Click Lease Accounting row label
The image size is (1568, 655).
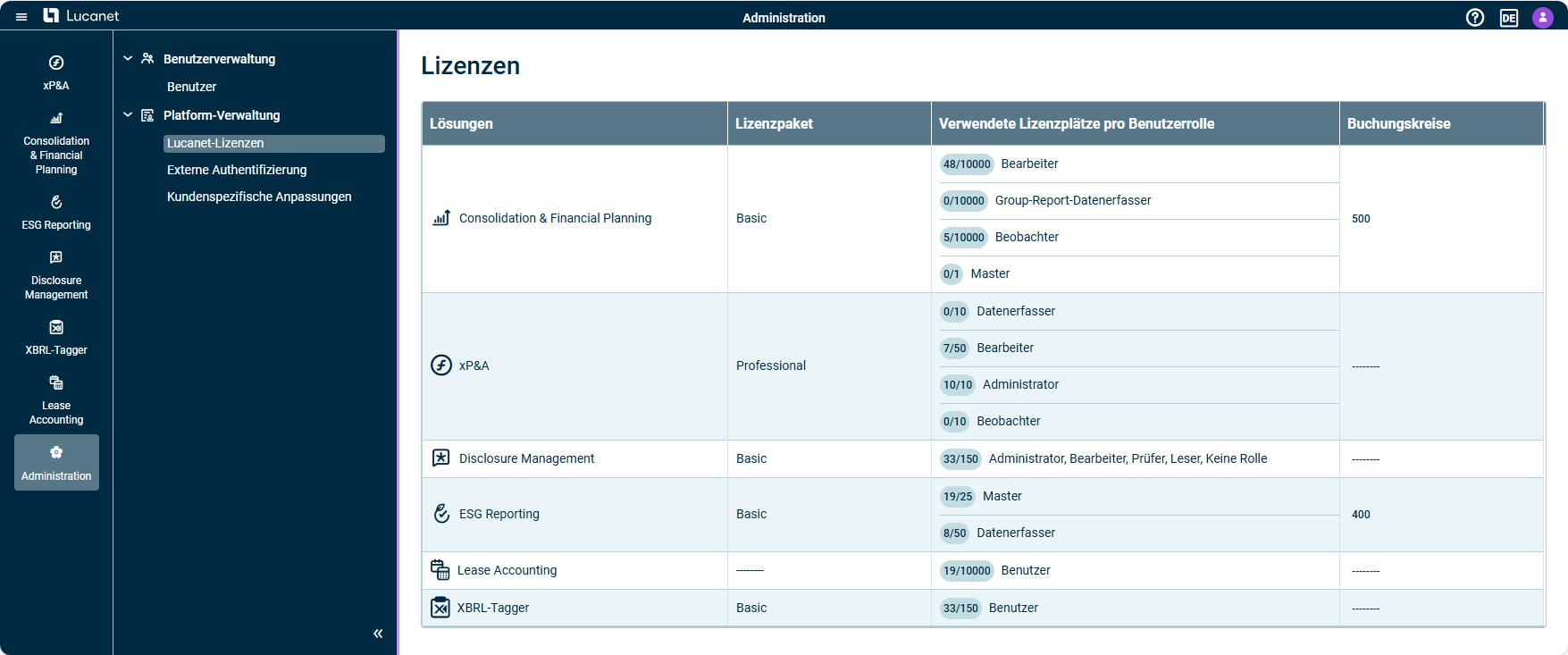tap(507, 570)
